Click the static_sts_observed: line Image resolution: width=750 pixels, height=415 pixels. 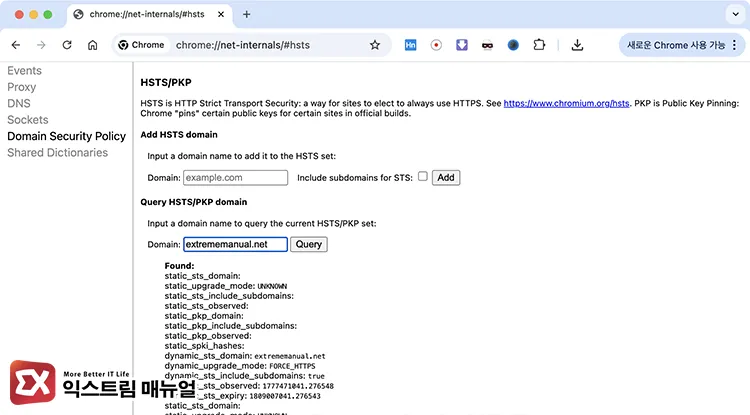pyautogui.click(x=206, y=306)
